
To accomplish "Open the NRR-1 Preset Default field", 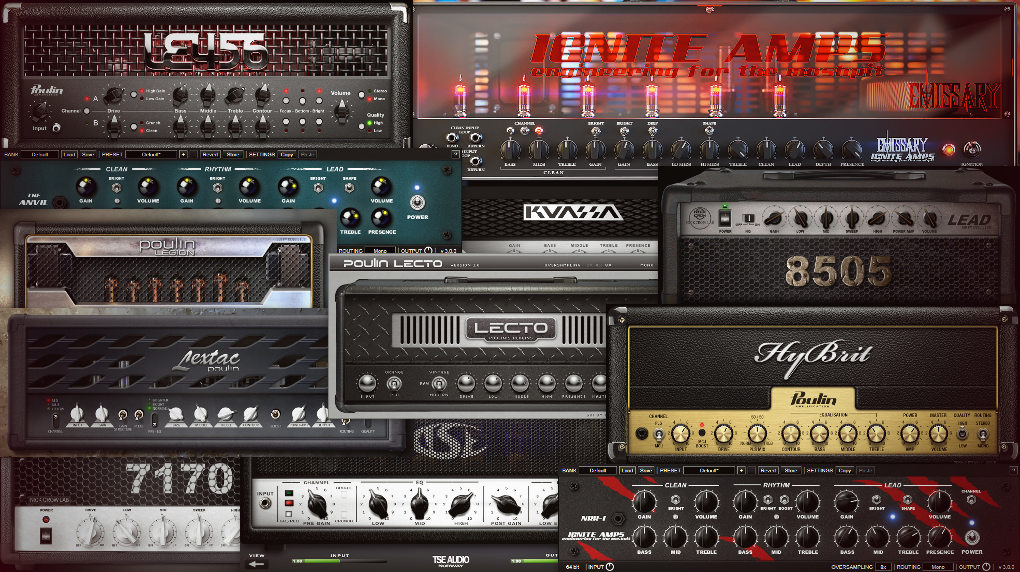I will point(709,470).
